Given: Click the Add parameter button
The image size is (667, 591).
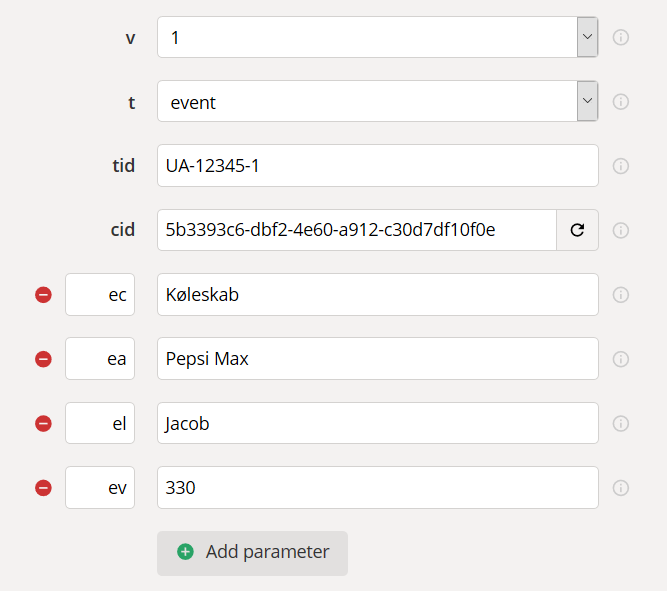Looking at the screenshot, I should [252, 552].
